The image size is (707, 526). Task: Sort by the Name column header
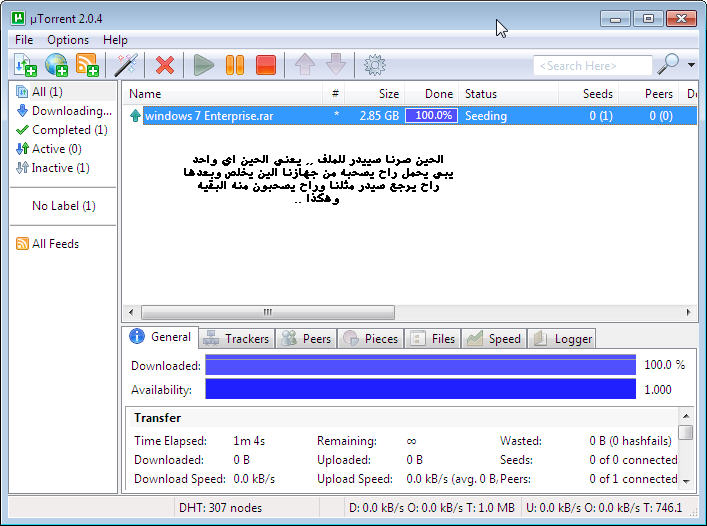tap(223, 94)
